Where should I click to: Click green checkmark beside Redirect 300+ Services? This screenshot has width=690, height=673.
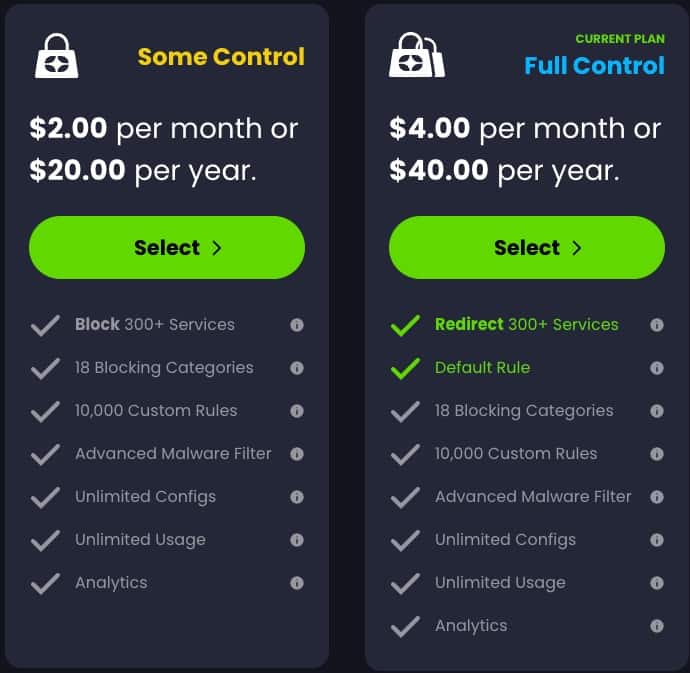tap(405, 325)
